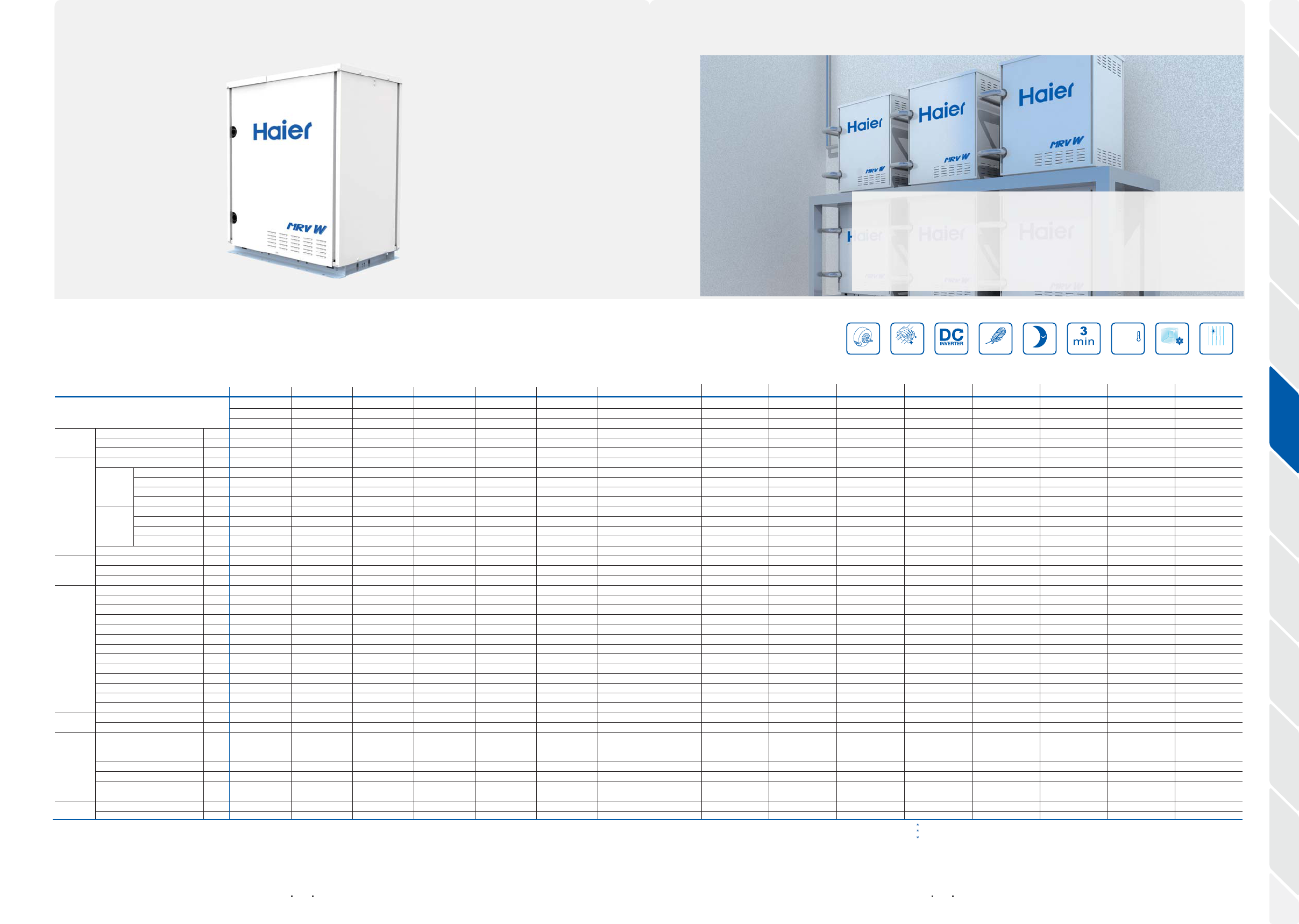1299x924 pixels.
Task: Click the installed stacked units photo
Action: (x=971, y=175)
